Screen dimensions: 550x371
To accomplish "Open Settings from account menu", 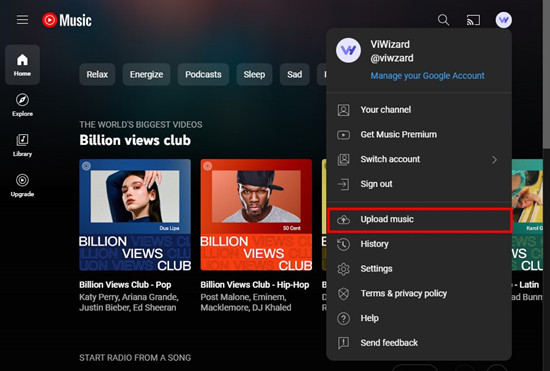I will tap(419, 269).
